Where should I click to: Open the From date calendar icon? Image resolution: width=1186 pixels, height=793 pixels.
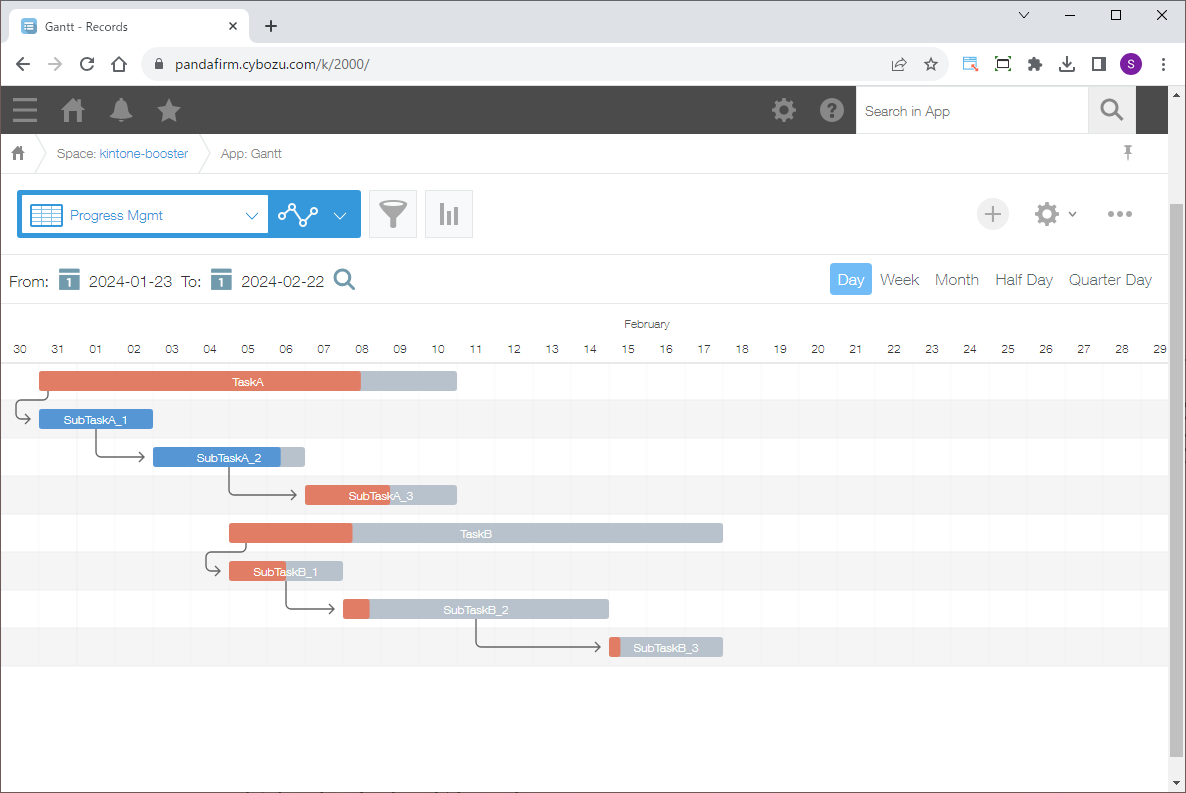click(x=69, y=280)
